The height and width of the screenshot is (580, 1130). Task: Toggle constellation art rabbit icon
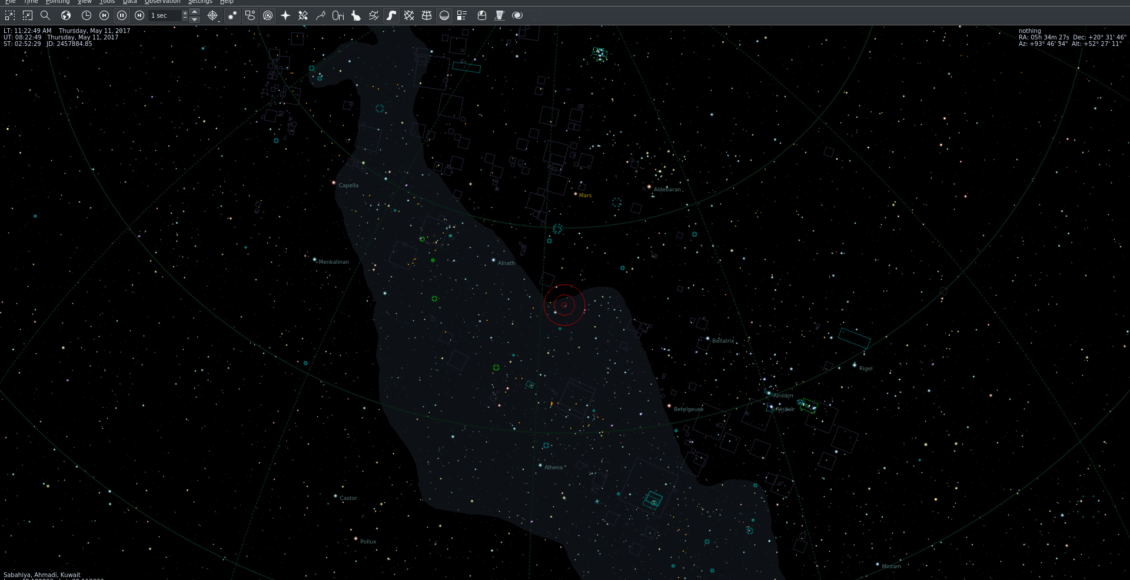(x=356, y=16)
